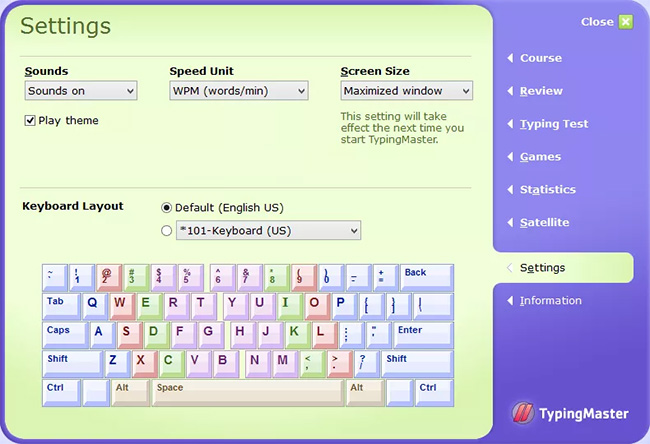650x444 pixels.
Task: Click the Z key on keyboard diagram
Action: [x=118, y=364]
